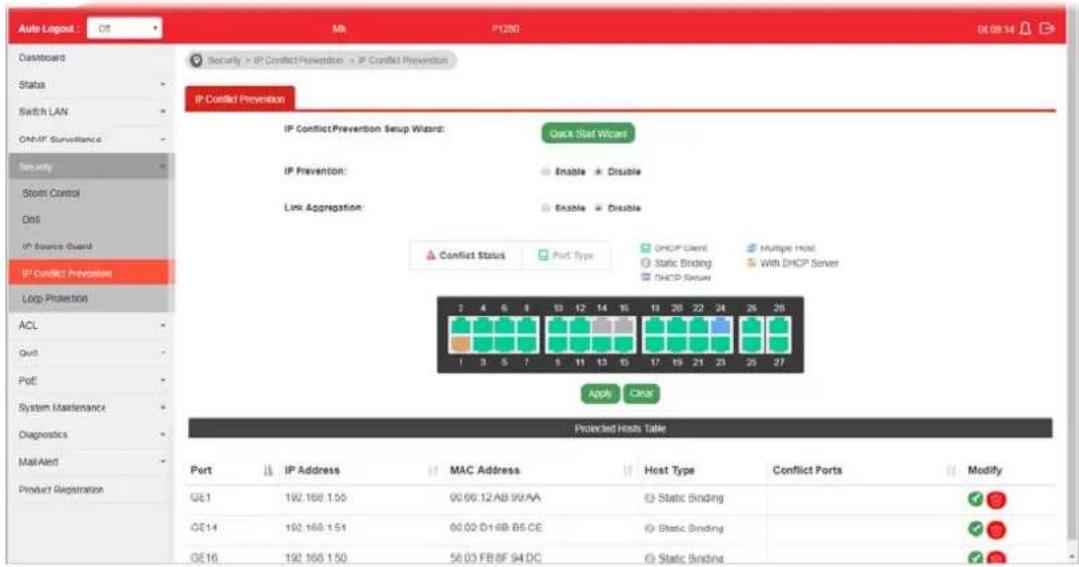Viewport: 1079px width, 567px height.
Task: Click the location pin icon in breadcrumb
Action: pos(196,61)
